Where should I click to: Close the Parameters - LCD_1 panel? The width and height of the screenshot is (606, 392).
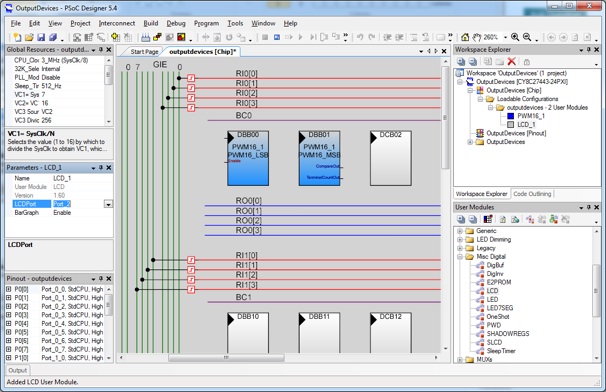click(x=109, y=168)
